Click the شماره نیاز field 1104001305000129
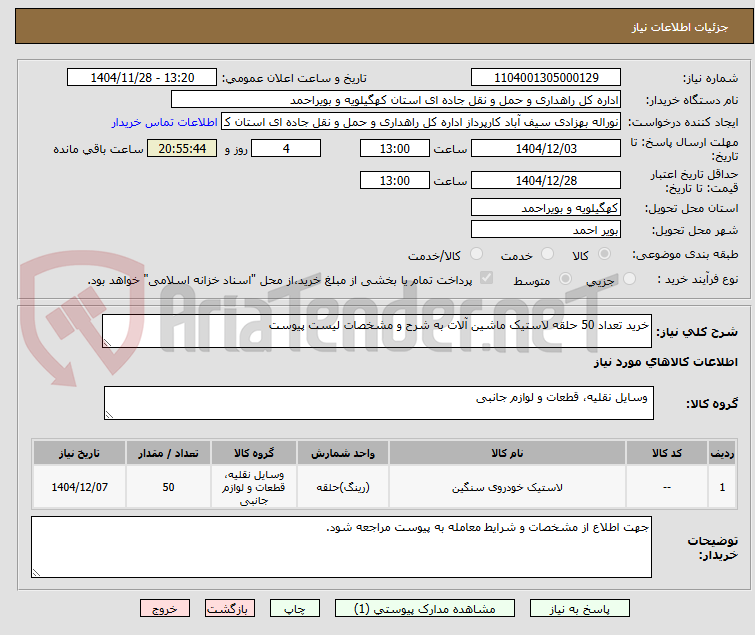The image size is (755, 635). point(546,78)
